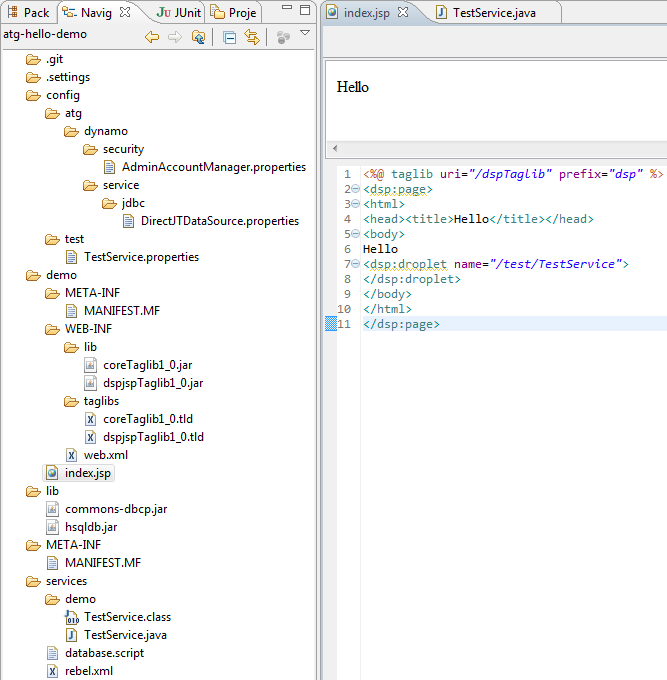Collapse the fold at line 2 dsp:page

click(x=355, y=189)
